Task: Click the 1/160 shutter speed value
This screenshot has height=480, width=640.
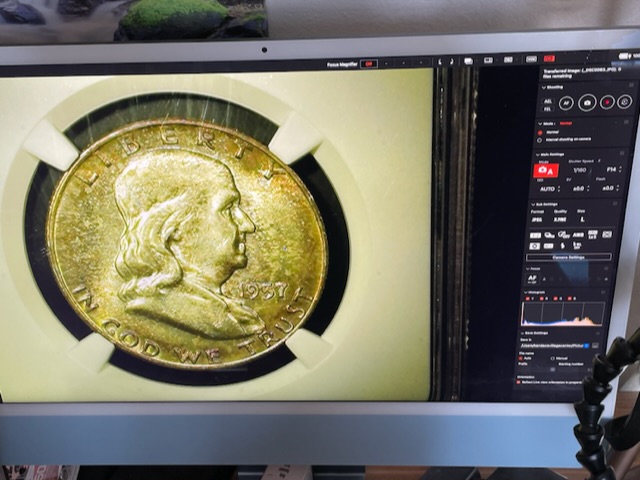Action: [x=580, y=170]
